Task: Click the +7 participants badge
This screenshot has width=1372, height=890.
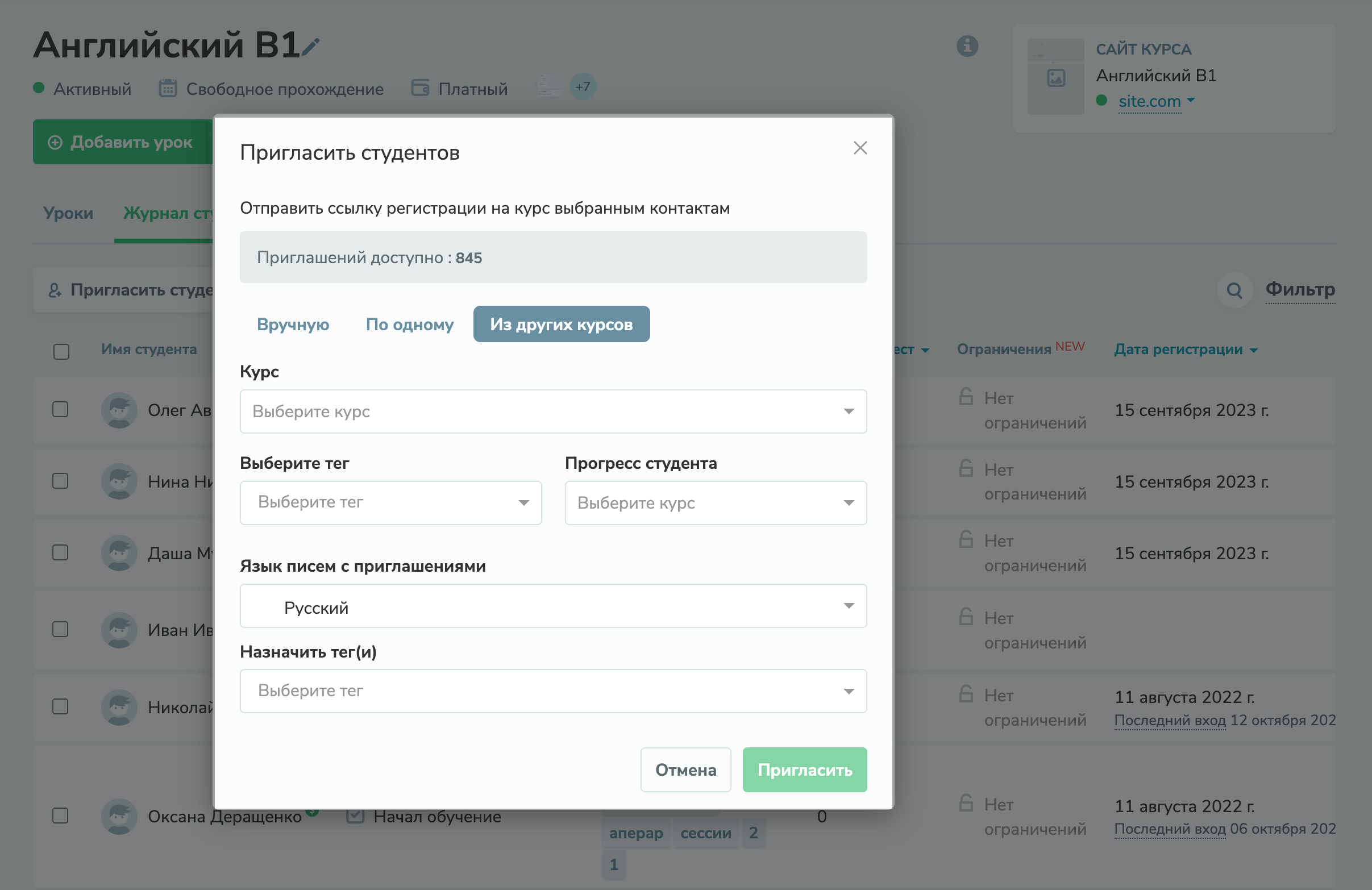Action: (581, 87)
